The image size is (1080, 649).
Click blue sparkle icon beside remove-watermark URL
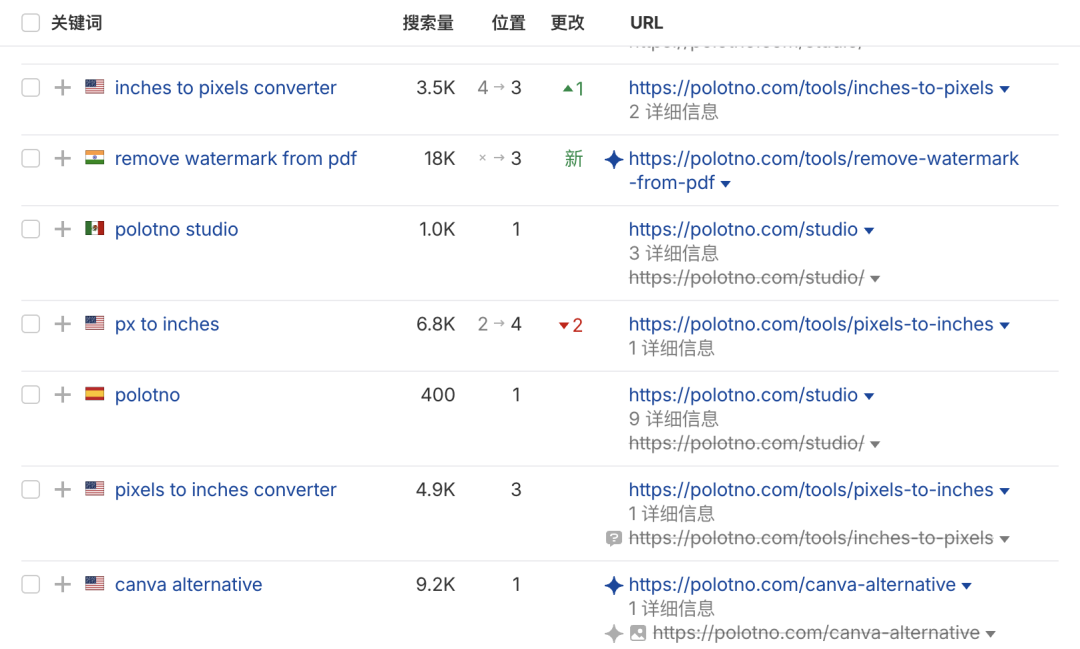point(614,159)
